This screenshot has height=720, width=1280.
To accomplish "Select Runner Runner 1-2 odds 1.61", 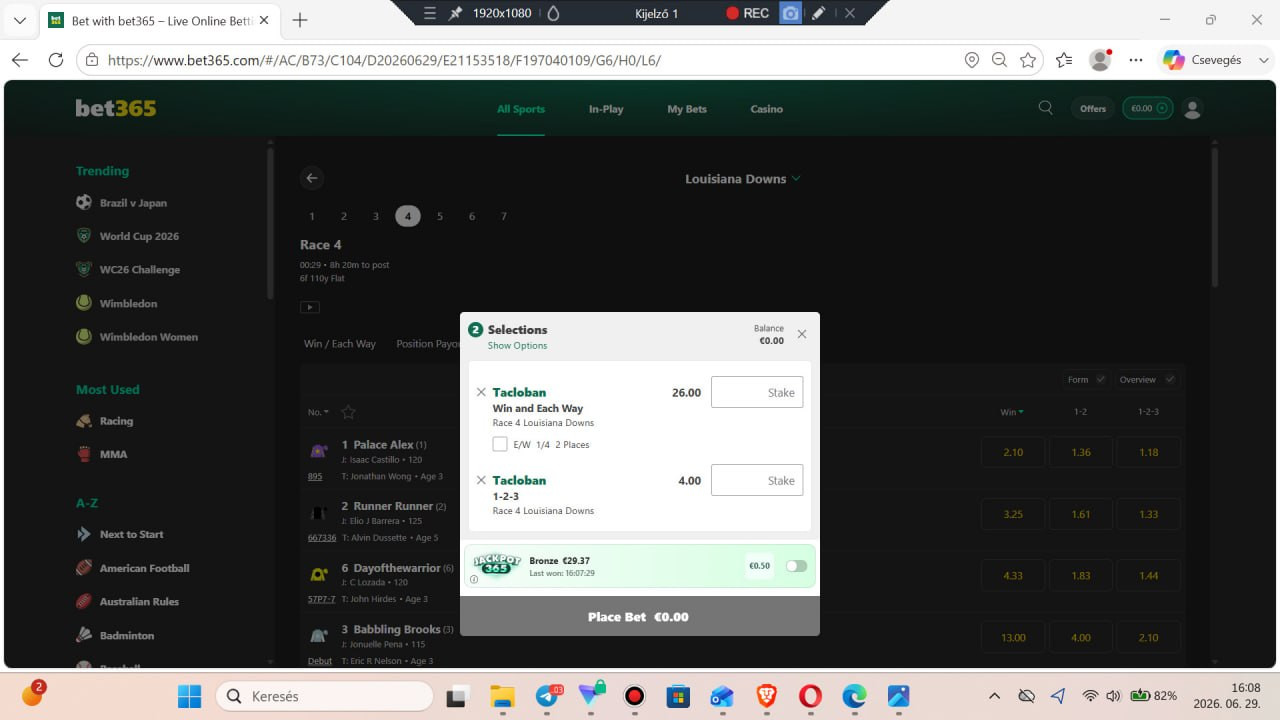I will (x=1081, y=514).
